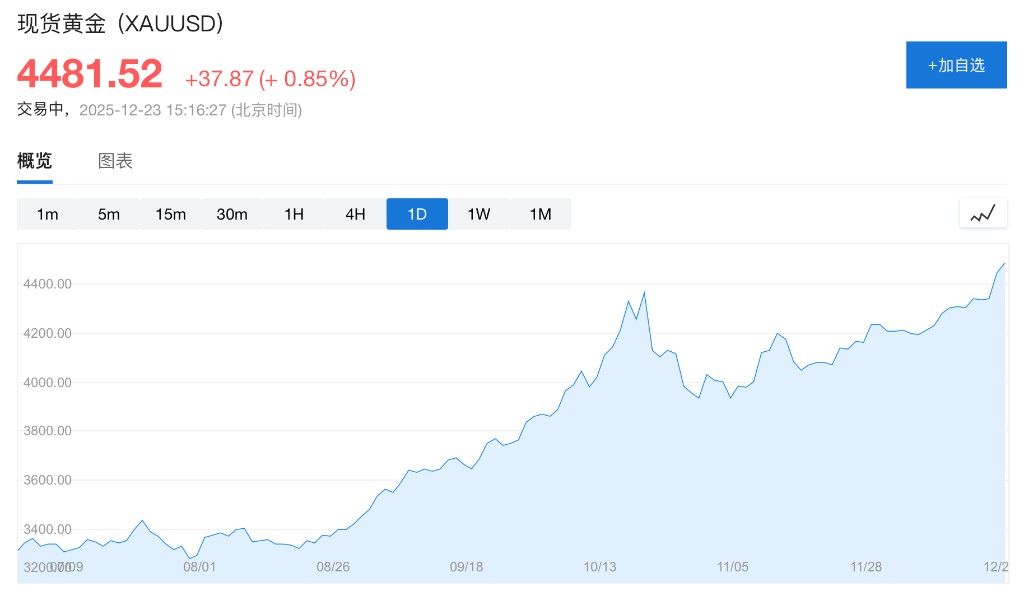1024x594 pixels.
Task: Select the monthly 1M interval
Action: [x=540, y=214]
